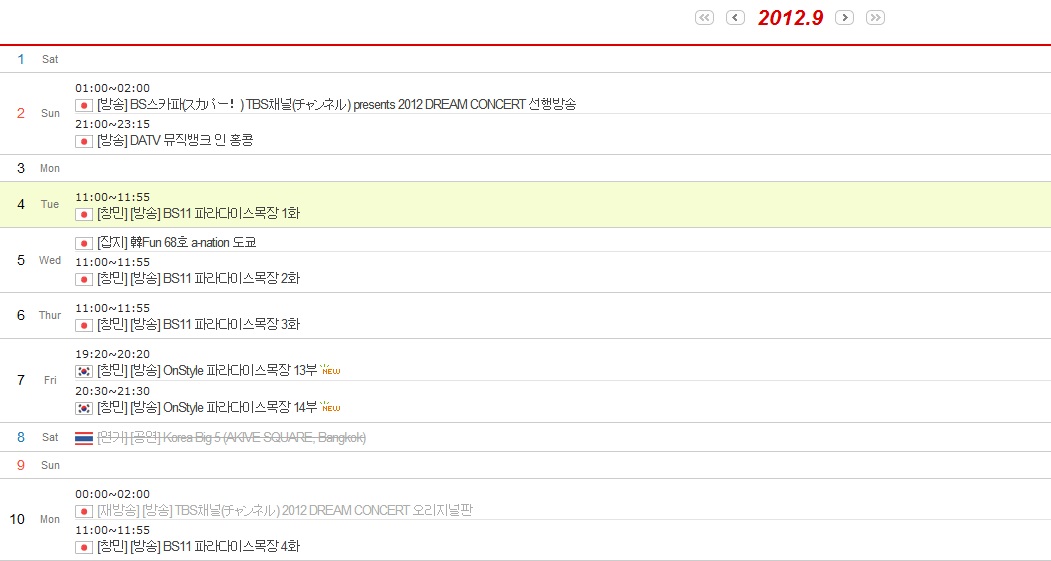Go to previous month arrow button

point(735,17)
